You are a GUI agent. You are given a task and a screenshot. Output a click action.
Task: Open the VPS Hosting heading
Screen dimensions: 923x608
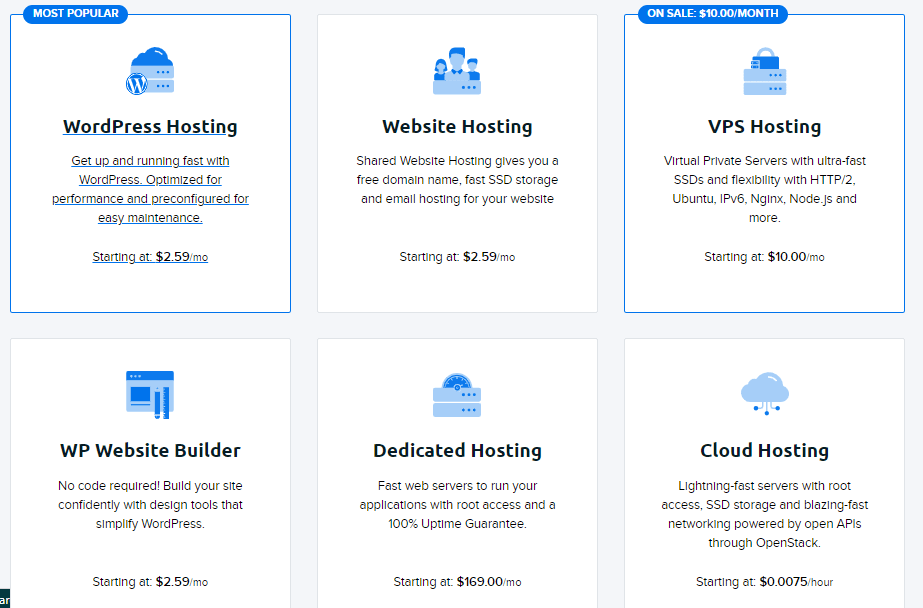tap(764, 127)
